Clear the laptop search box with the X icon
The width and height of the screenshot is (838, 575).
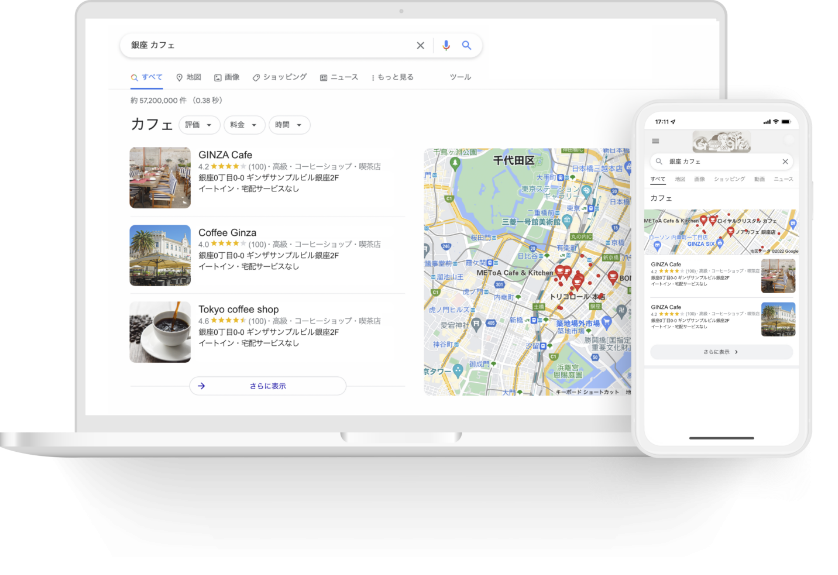(x=421, y=45)
